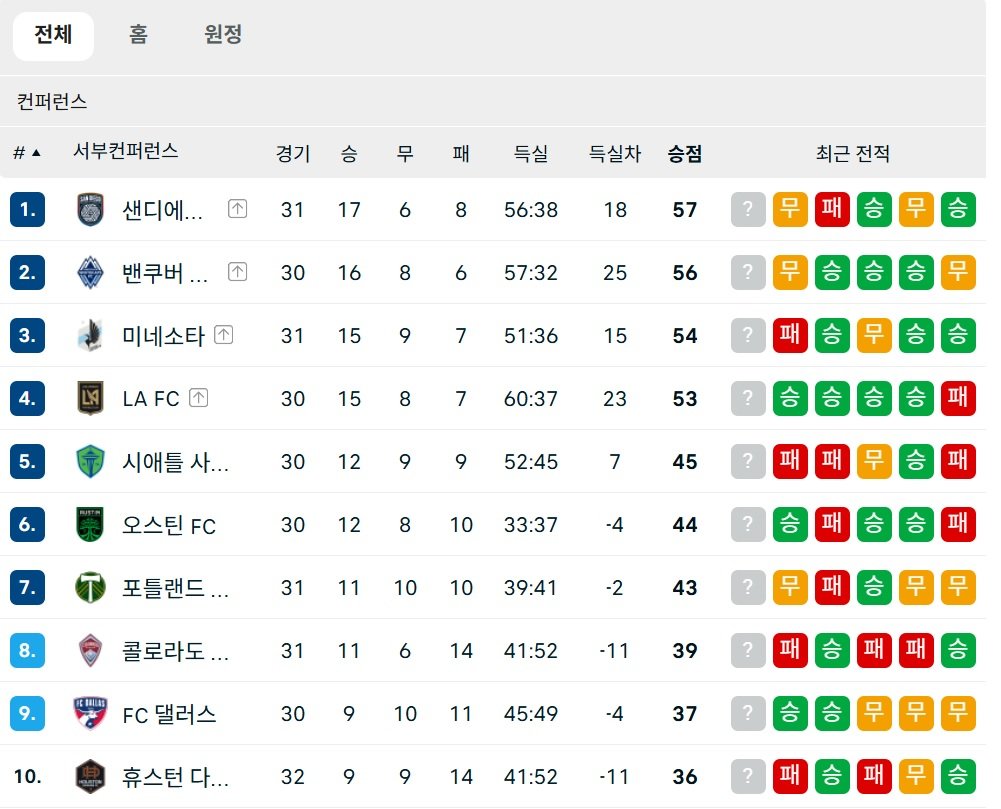Click the LA FC crest icon
Image resolution: width=1001 pixels, height=809 pixels.
[x=90, y=399]
